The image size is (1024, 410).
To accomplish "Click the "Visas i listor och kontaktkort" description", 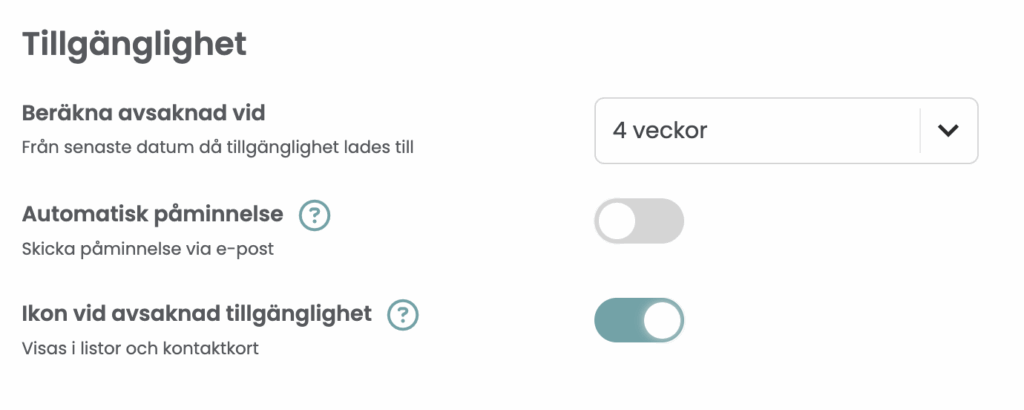I will (x=140, y=349).
